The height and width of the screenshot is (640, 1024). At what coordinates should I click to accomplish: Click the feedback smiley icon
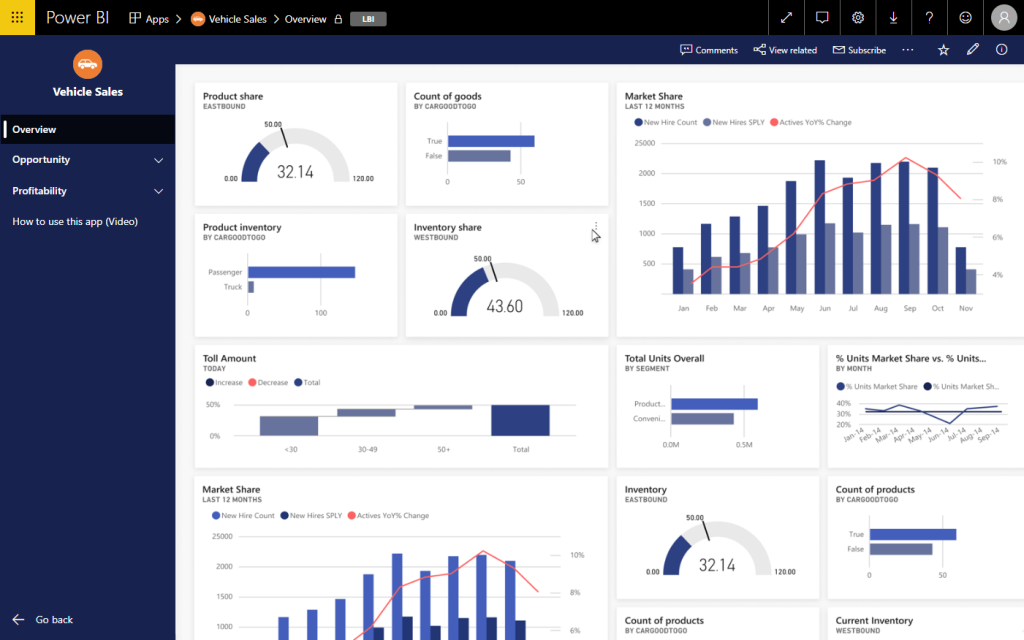(965, 18)
